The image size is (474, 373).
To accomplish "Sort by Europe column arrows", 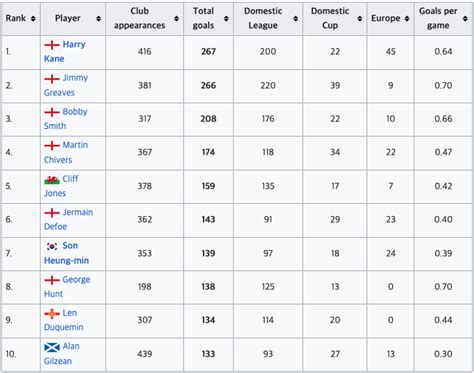I will [x=407, y=19].
